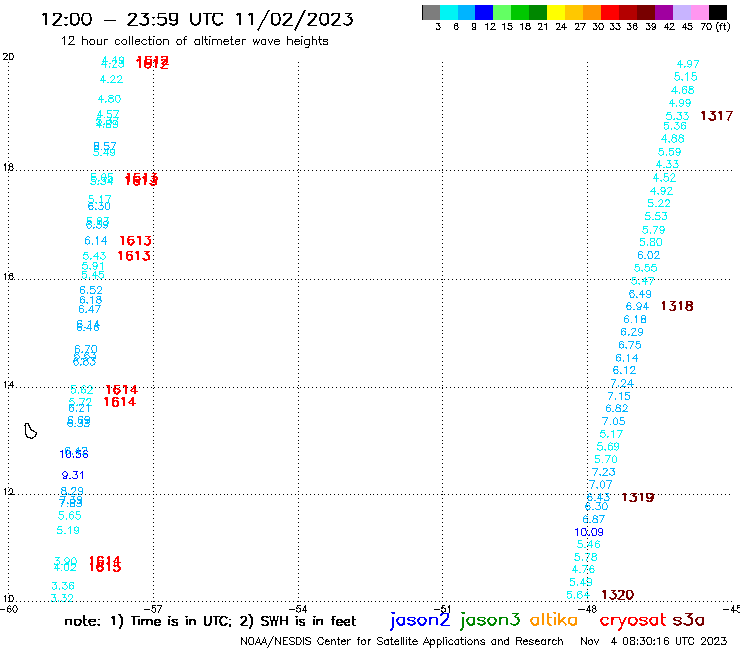Click the timestamp 'Nov 4 08:30:16 UTC 2023'

pos(654,641)
